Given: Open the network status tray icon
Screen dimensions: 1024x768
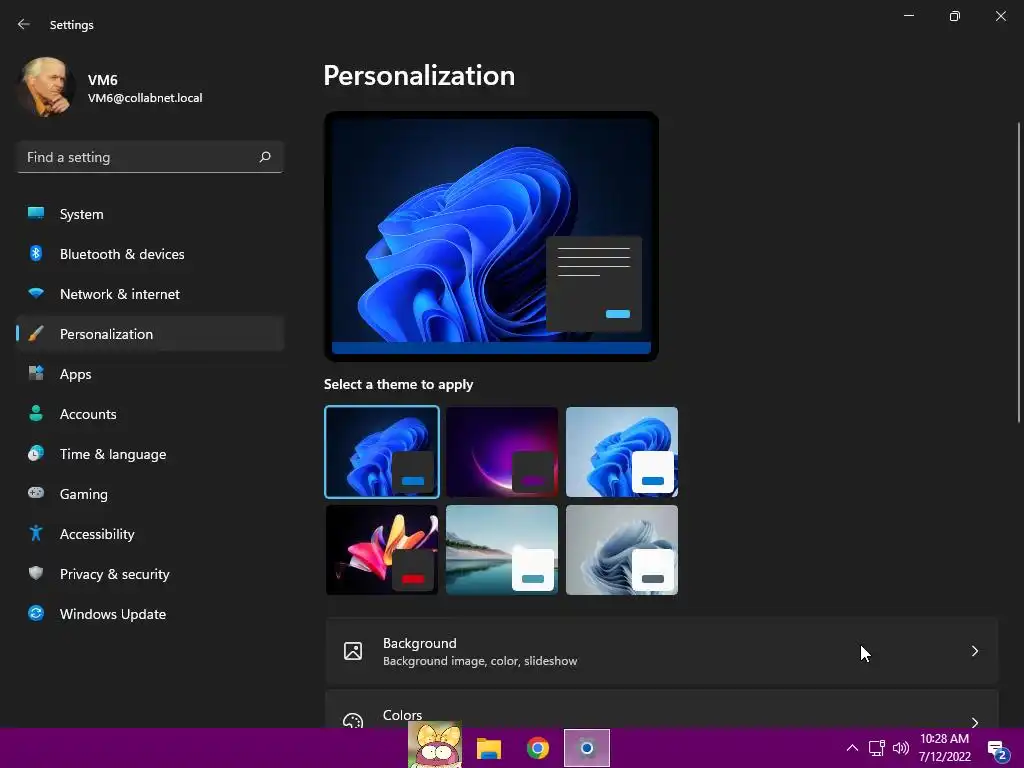Looking at the screenshot, I should (x=876, y=748).
